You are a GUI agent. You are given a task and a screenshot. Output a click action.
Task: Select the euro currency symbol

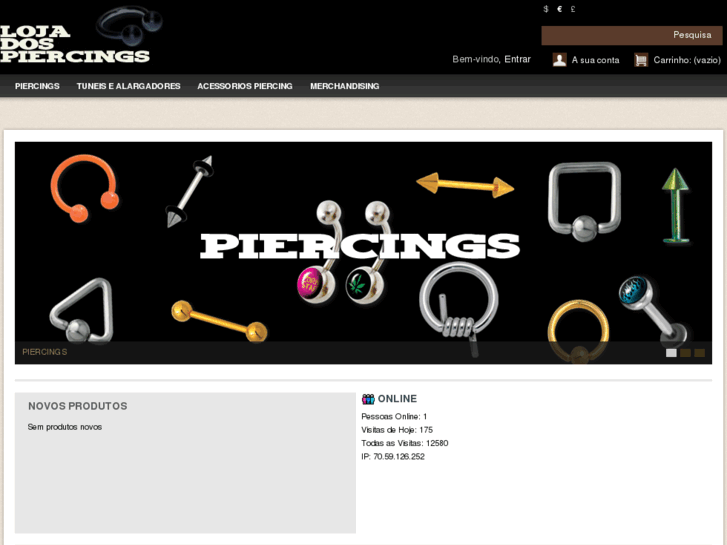[x=560, y=9]
